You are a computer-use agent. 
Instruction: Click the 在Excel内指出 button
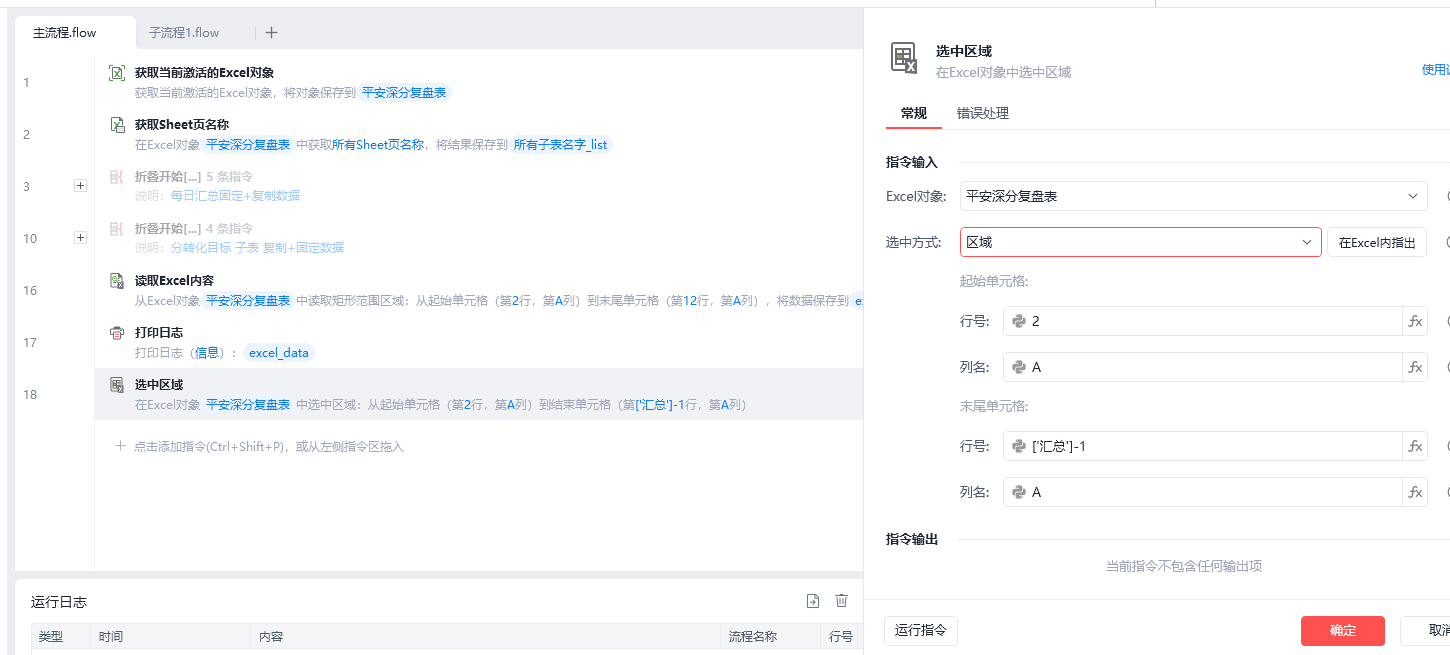[1377, 242]
